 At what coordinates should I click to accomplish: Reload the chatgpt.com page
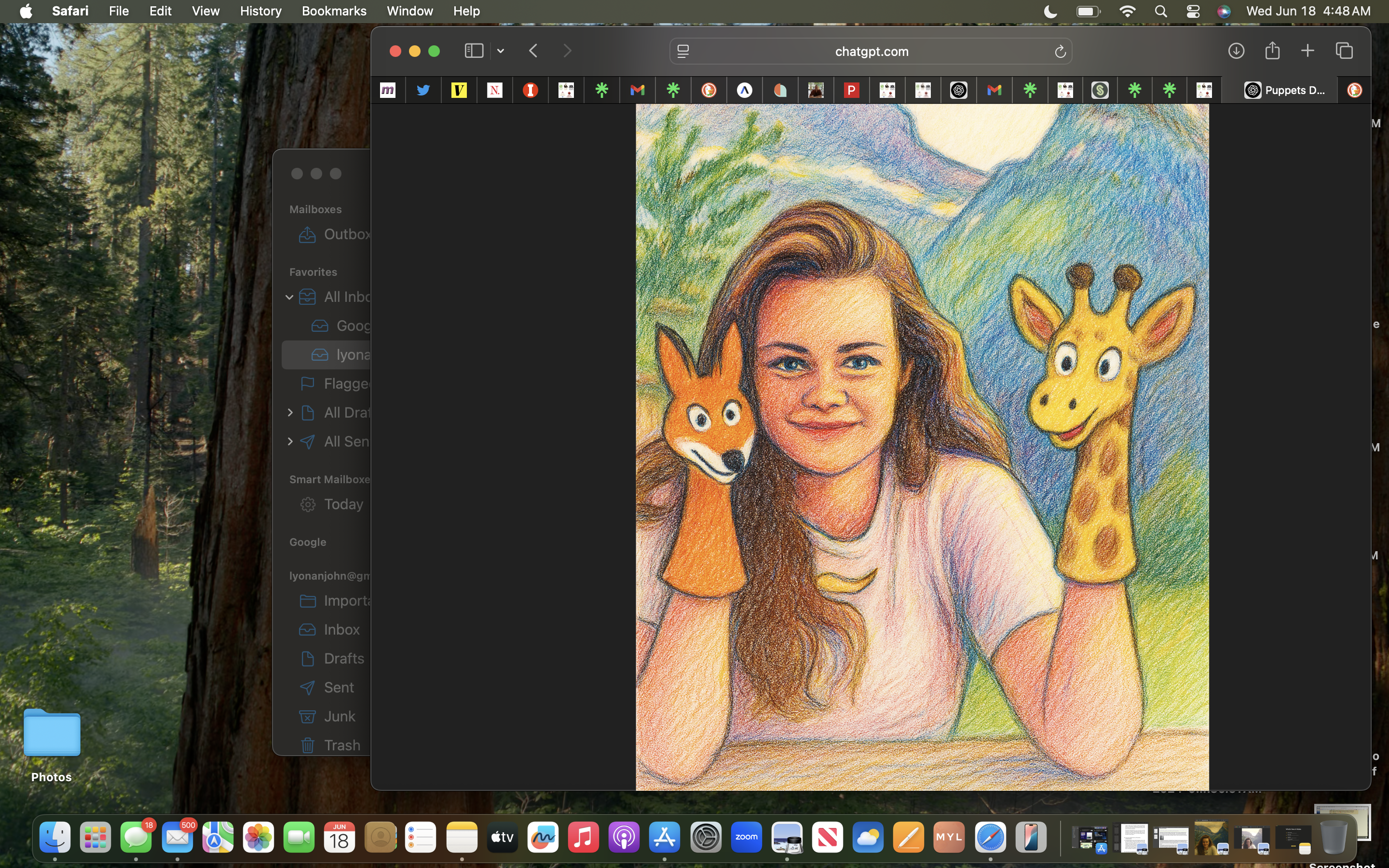coord(1060,52)
